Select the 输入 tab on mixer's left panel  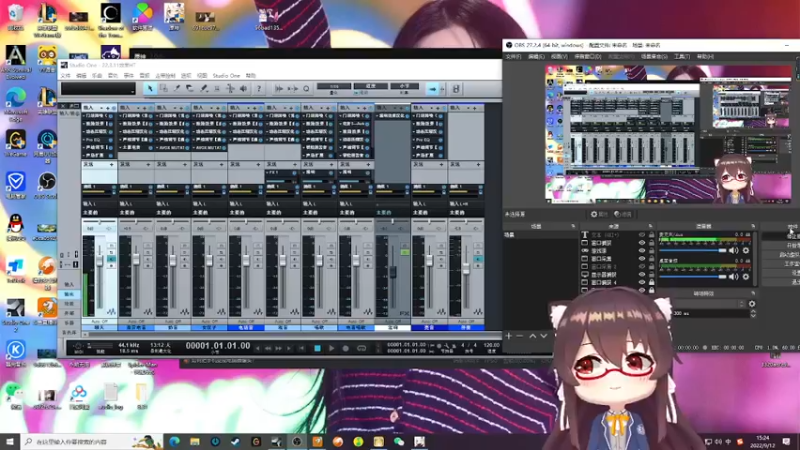coord(69,284)
